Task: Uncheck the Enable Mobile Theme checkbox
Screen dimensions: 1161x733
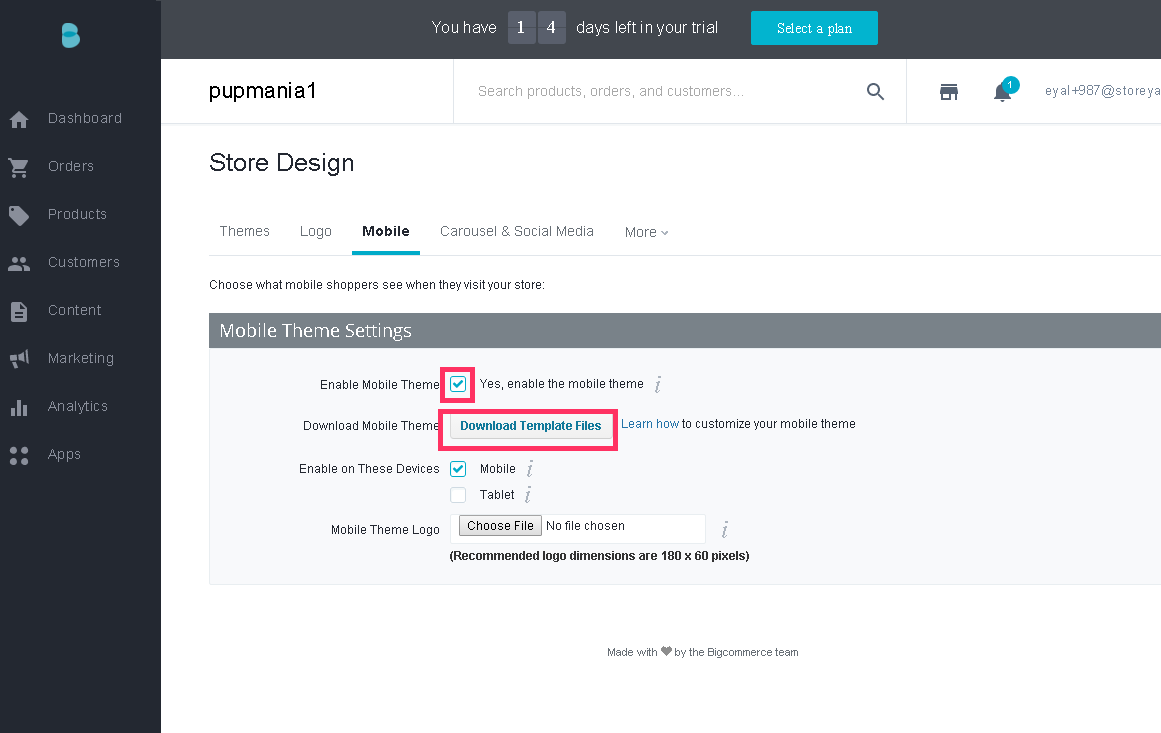Action: click(458, 384)
